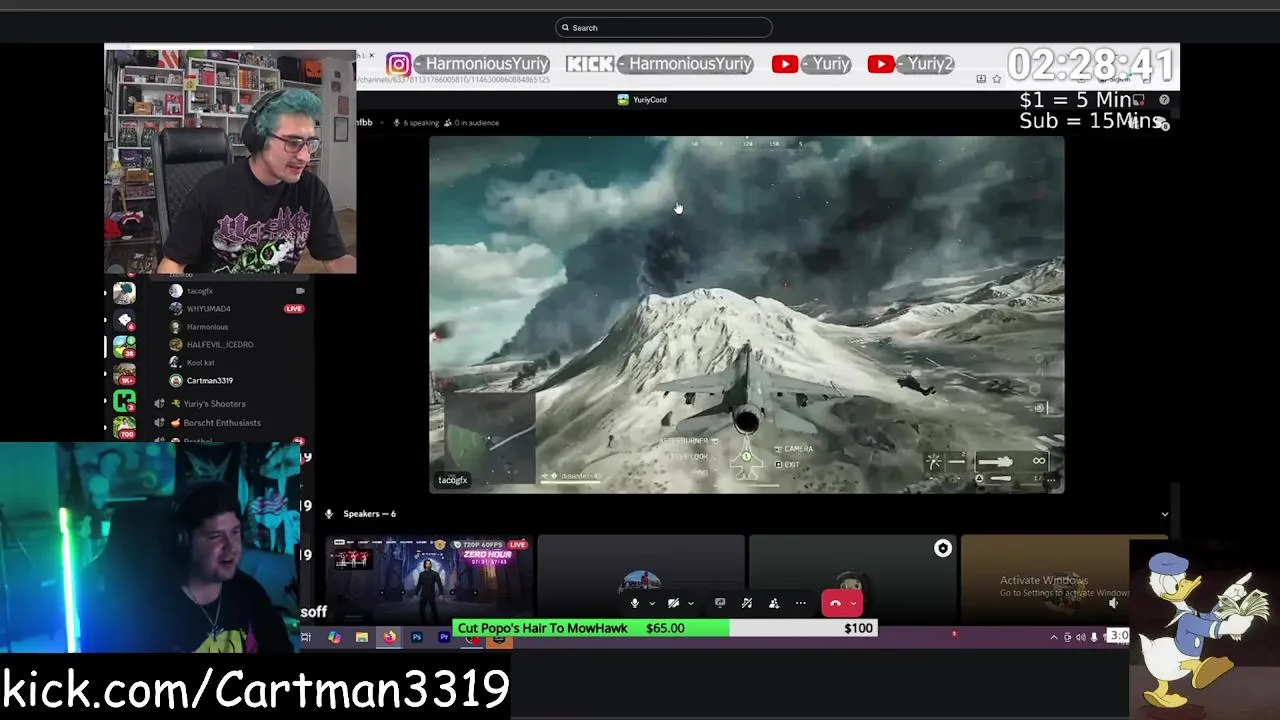Image resolution: width=1280 pixels, height=720 pixels.
Task: Open camera options dropdown arrow
Action: [x=690, y=603]
